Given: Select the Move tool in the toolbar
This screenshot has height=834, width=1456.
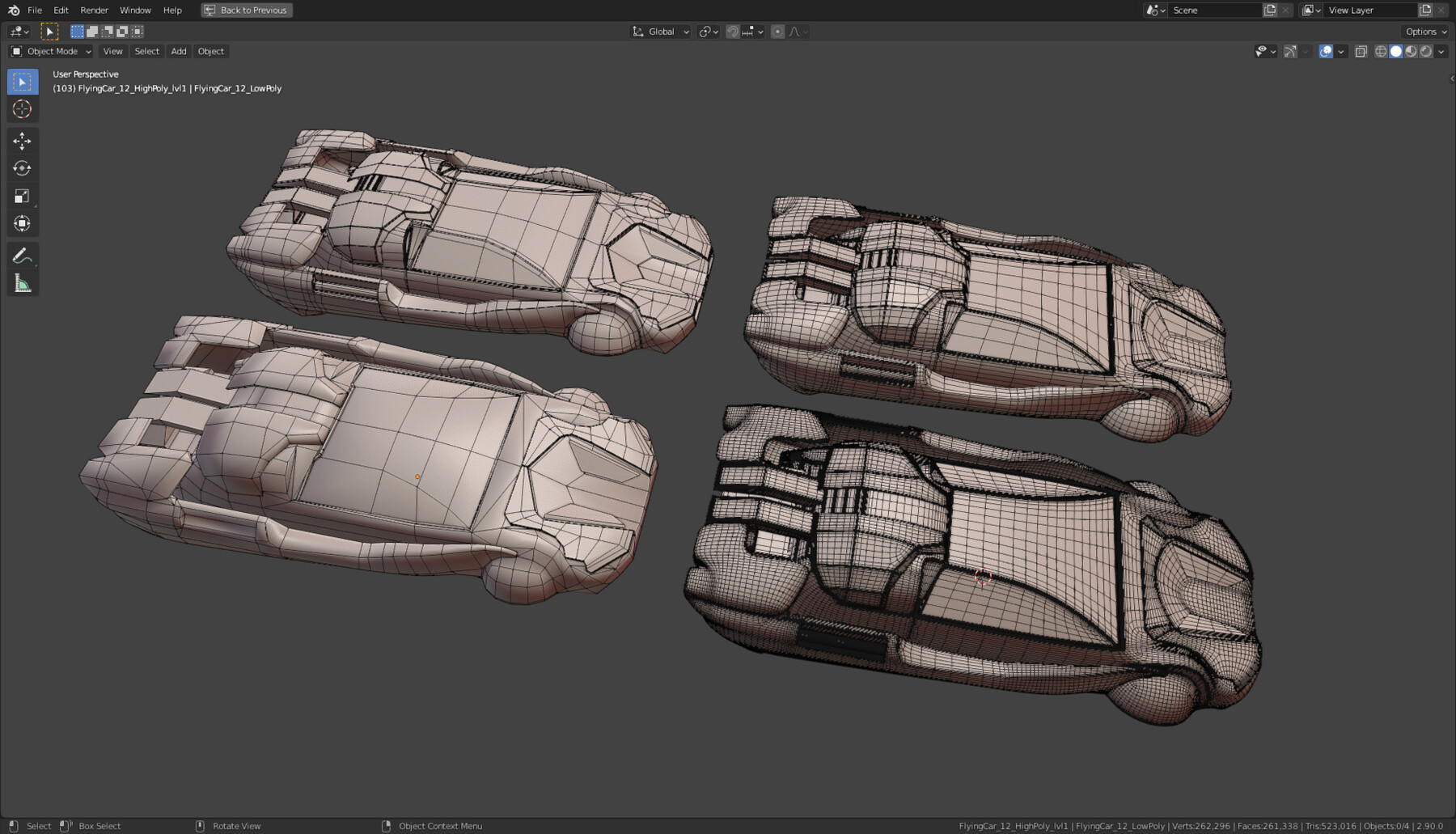Looking at the screenshot, I should [x=23, y=141].
